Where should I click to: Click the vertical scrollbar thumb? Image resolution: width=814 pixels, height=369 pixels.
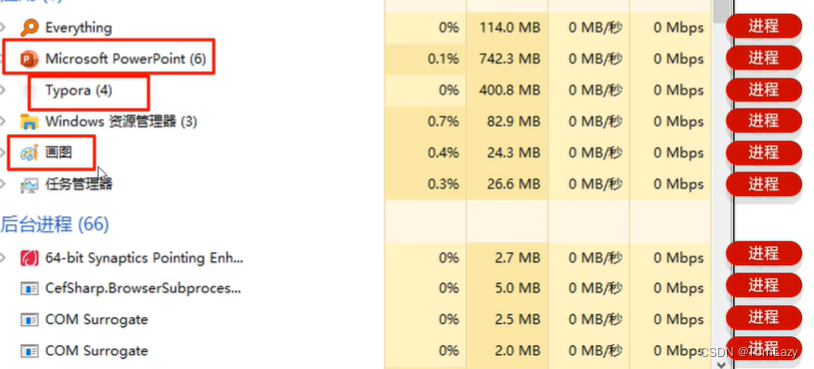tap(721, 11)
